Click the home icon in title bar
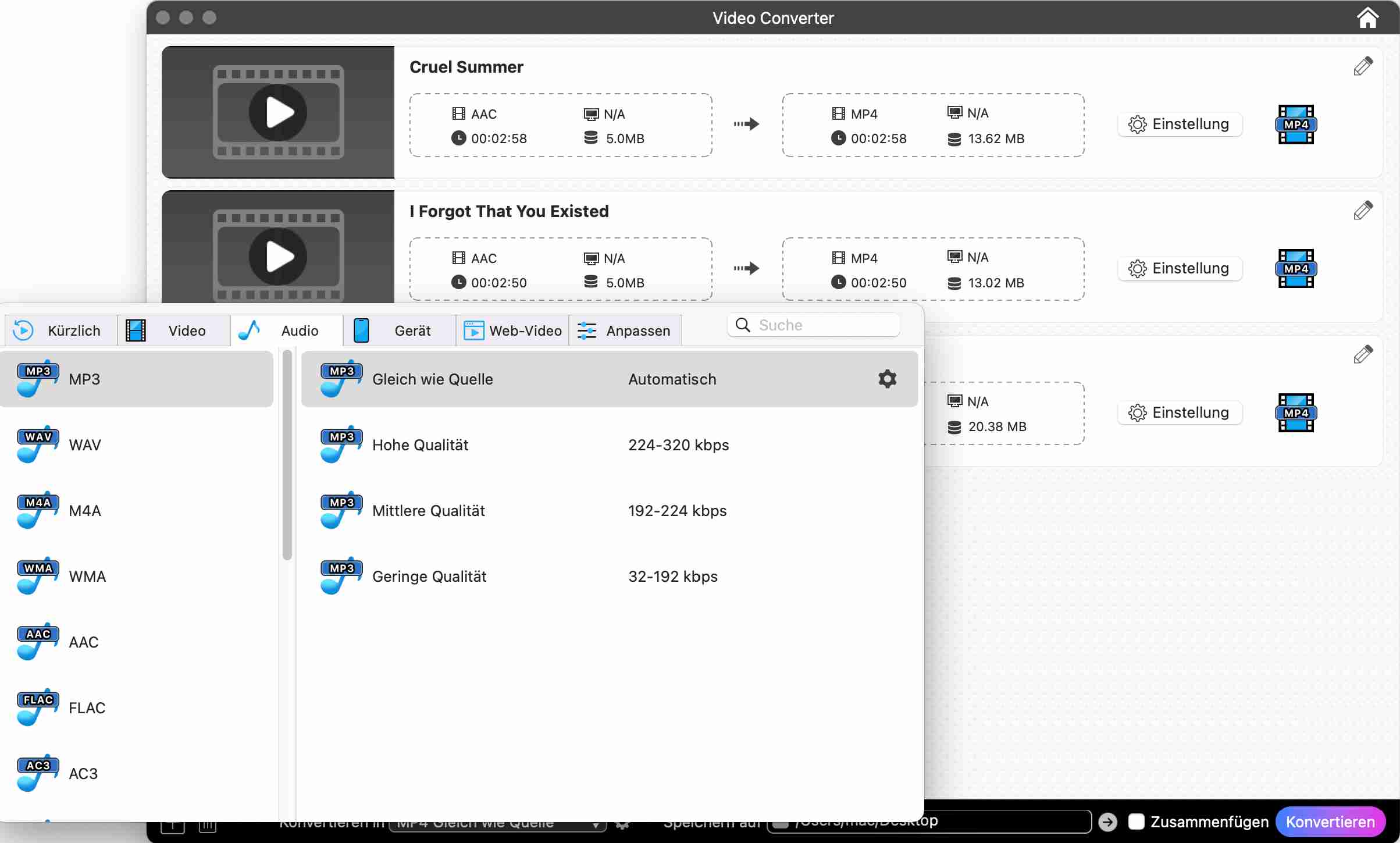 pyautogui.click(x=1367, y=18)
